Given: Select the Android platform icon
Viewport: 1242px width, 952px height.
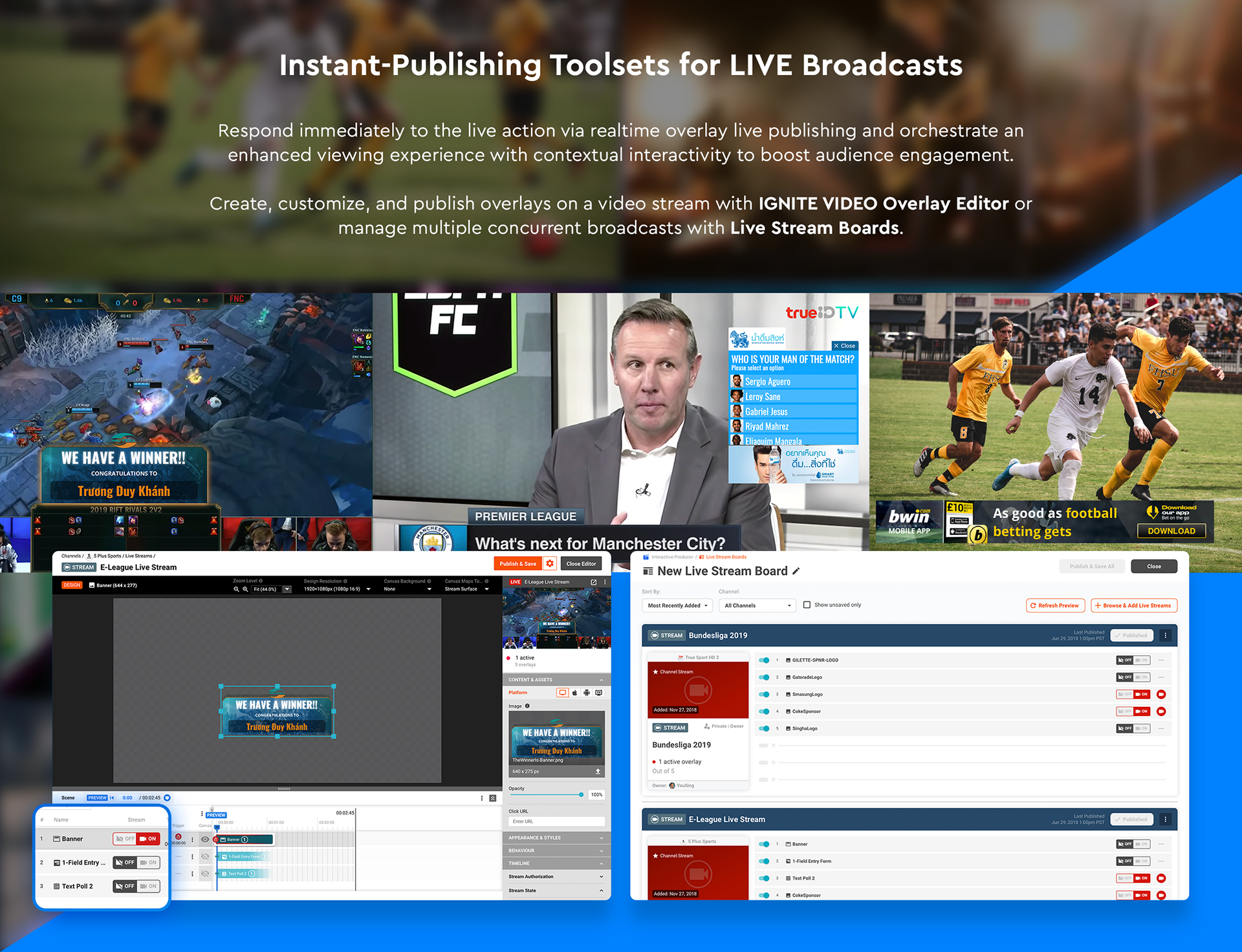Looking at the screenshot, I should pyautogui.click(x=587, y=693).
